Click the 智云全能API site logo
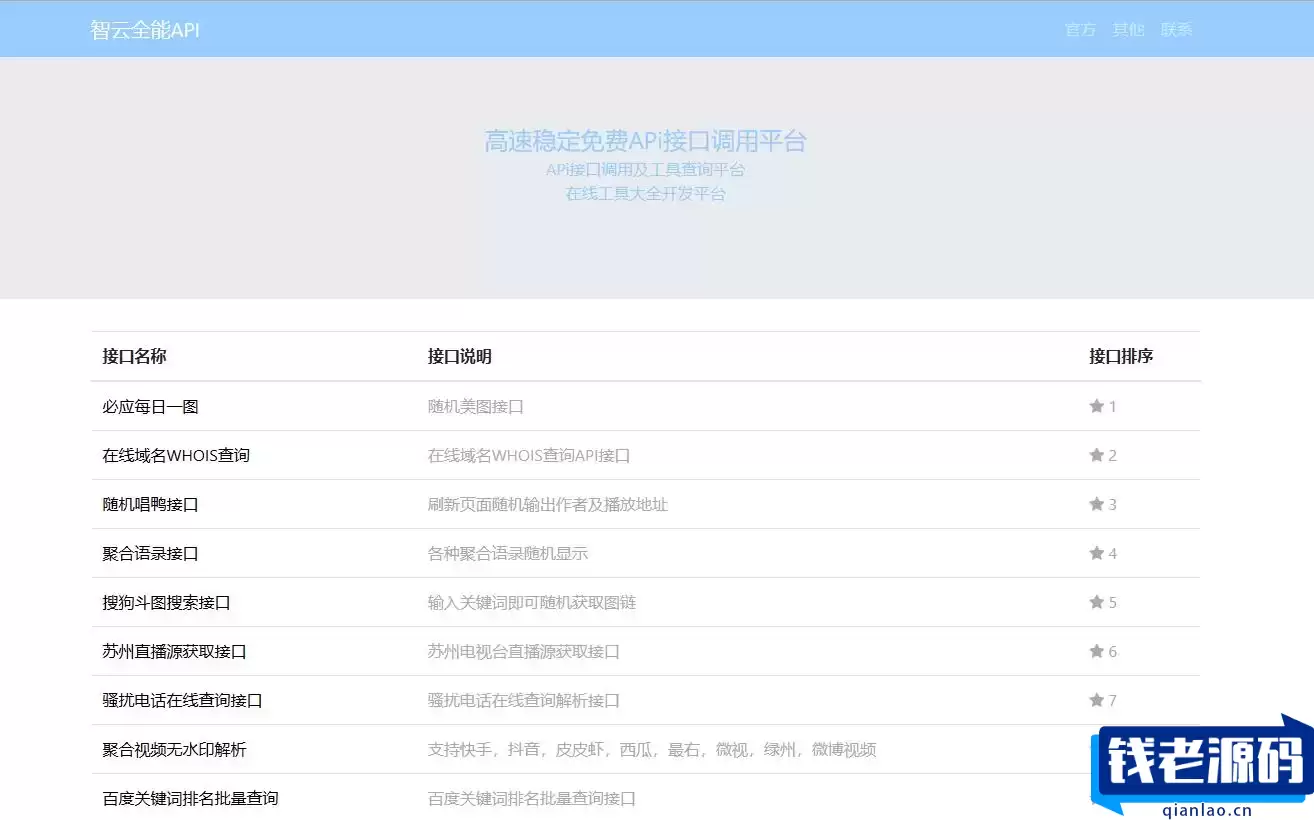Screen dimensions: 1314x820 click(145, 30)
